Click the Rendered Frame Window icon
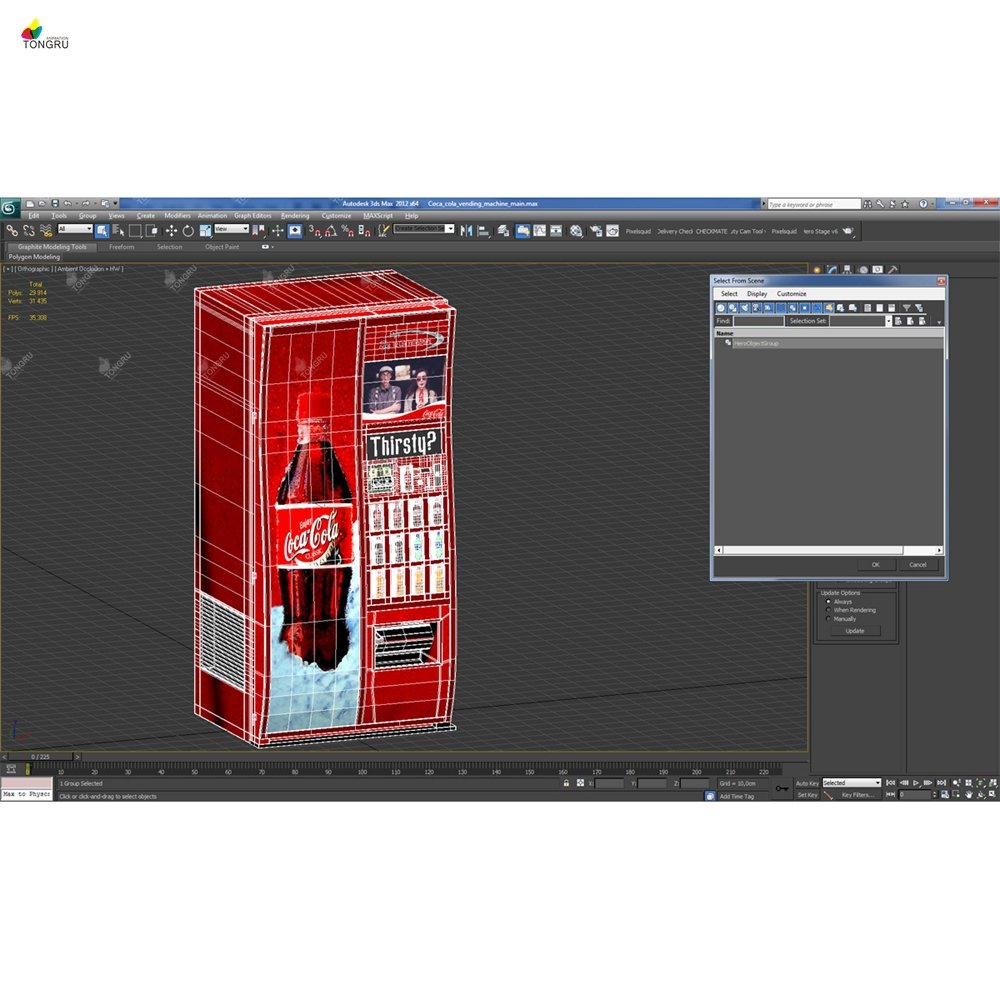 612,231
